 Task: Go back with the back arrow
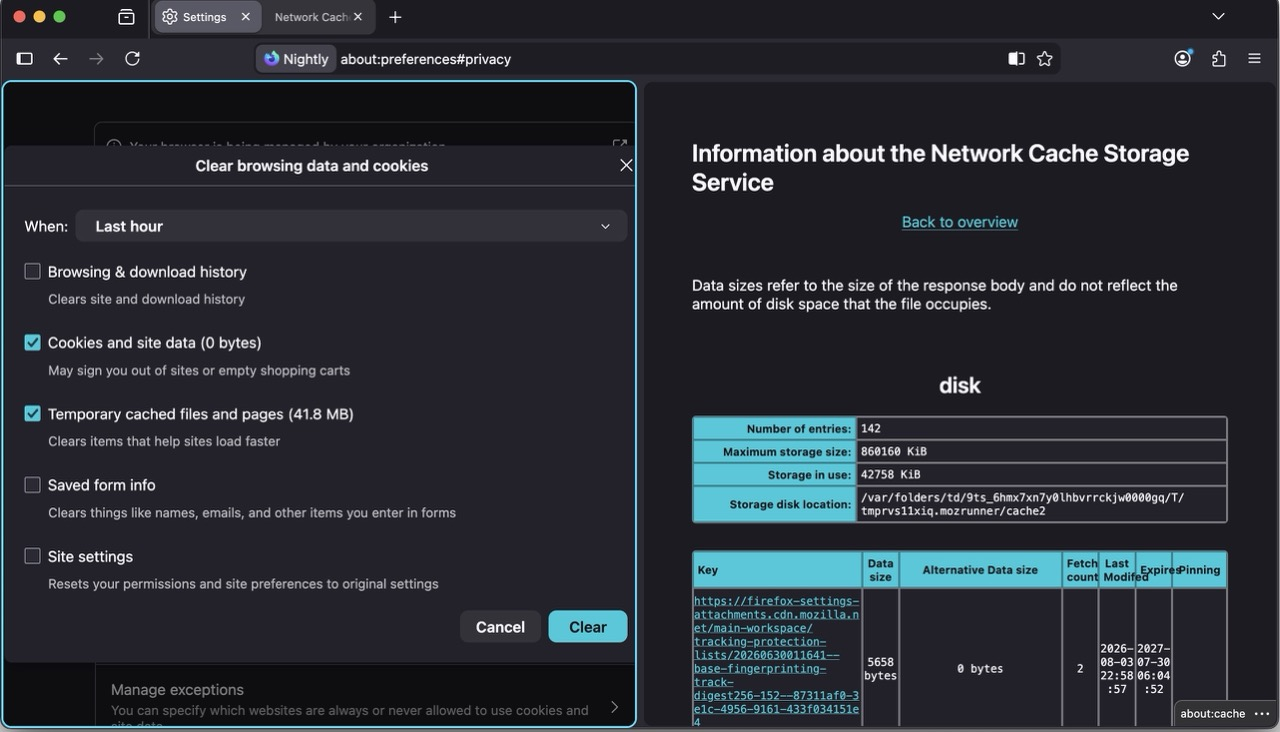[x=60, y=59]
